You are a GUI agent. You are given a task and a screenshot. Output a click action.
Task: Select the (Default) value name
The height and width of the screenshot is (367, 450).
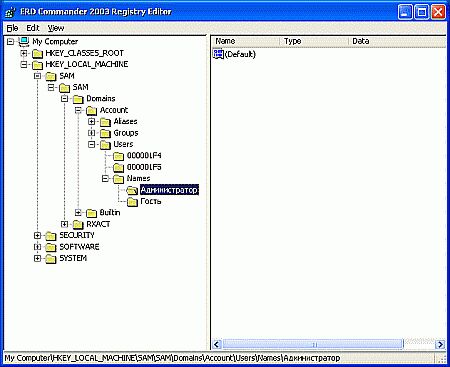(240, 54)
